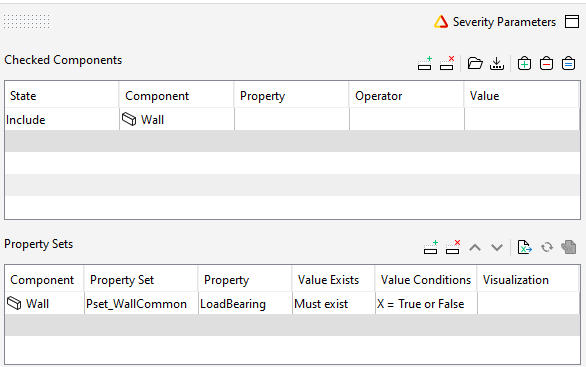586x367 pixels.
Task: Select the Include state cell
Action: tap(62, 120)
